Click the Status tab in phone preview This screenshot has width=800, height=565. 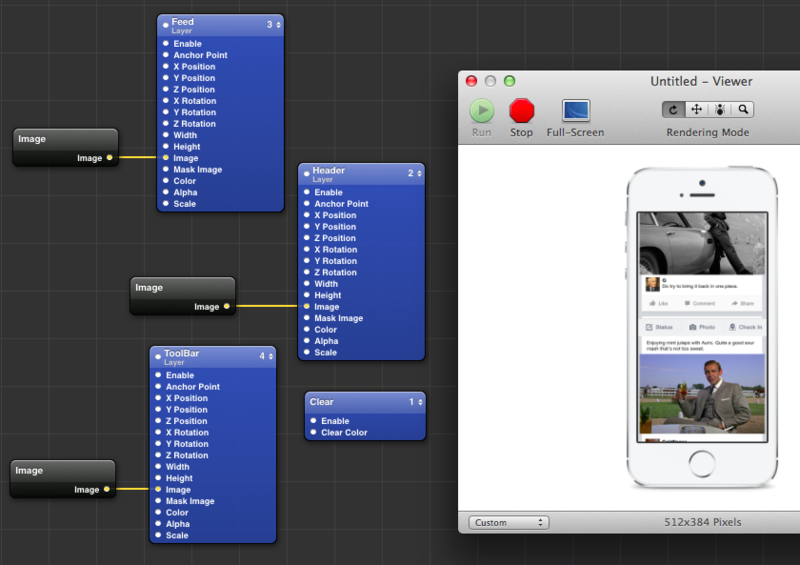click(x=659, y=327)
